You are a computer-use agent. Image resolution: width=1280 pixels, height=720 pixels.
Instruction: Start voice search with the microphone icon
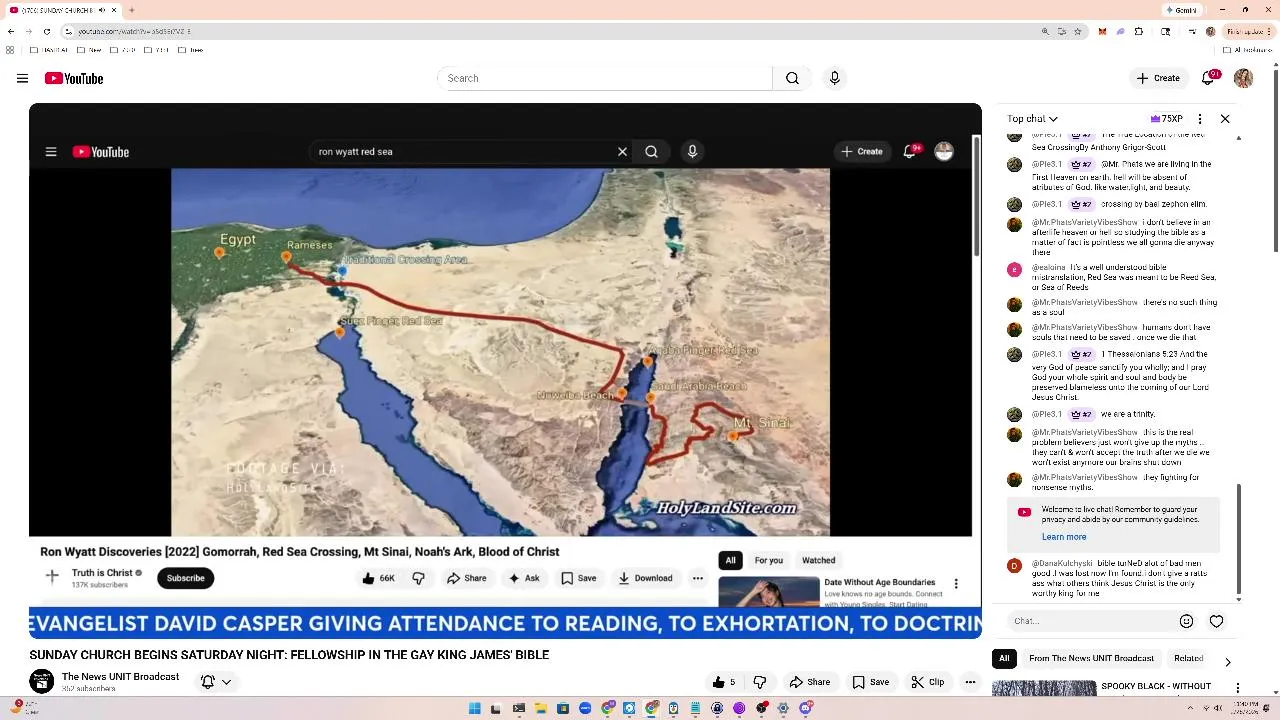[835, 78]
